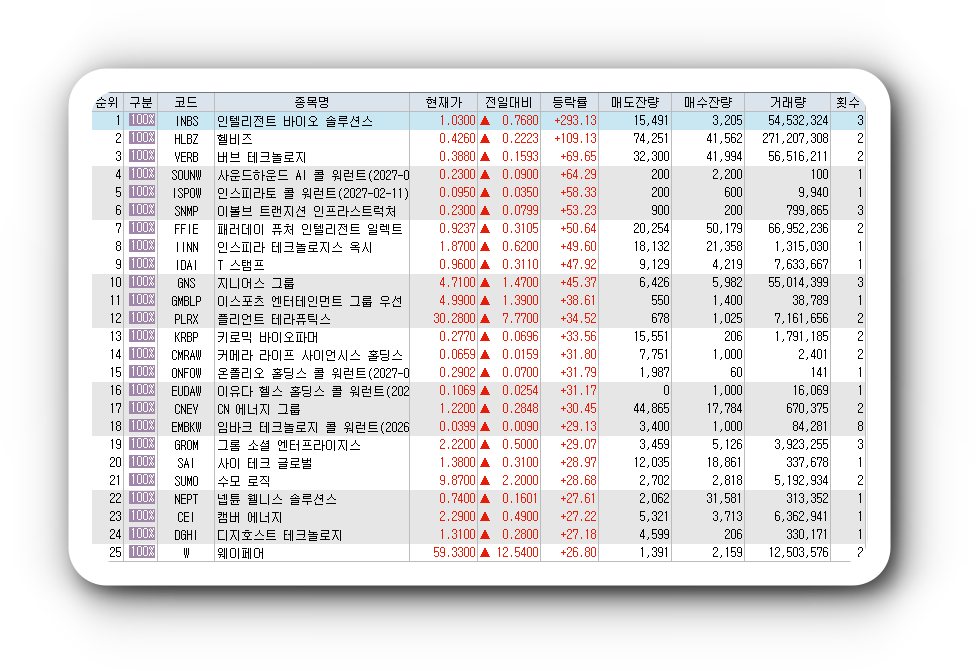This screenshot has height=671, width=976.
Task: Select ticker code GMBLP
Action: pos(186,301)
